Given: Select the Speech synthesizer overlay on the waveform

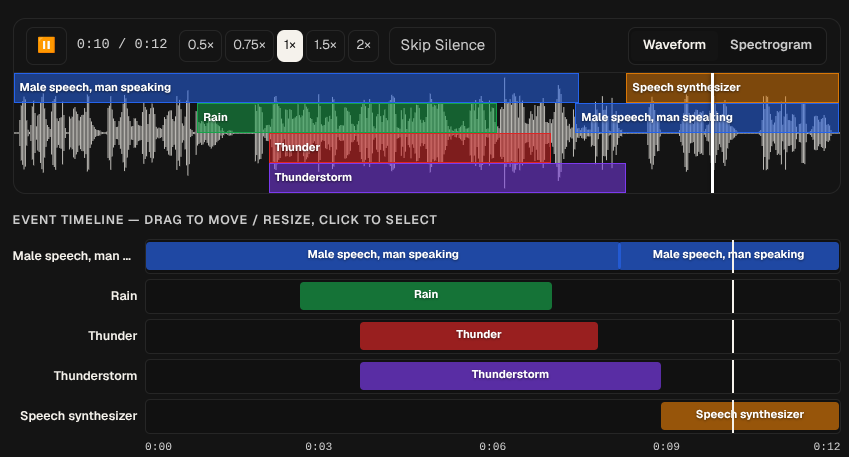Looking at the screenshot, I should [x=732, y=88].
